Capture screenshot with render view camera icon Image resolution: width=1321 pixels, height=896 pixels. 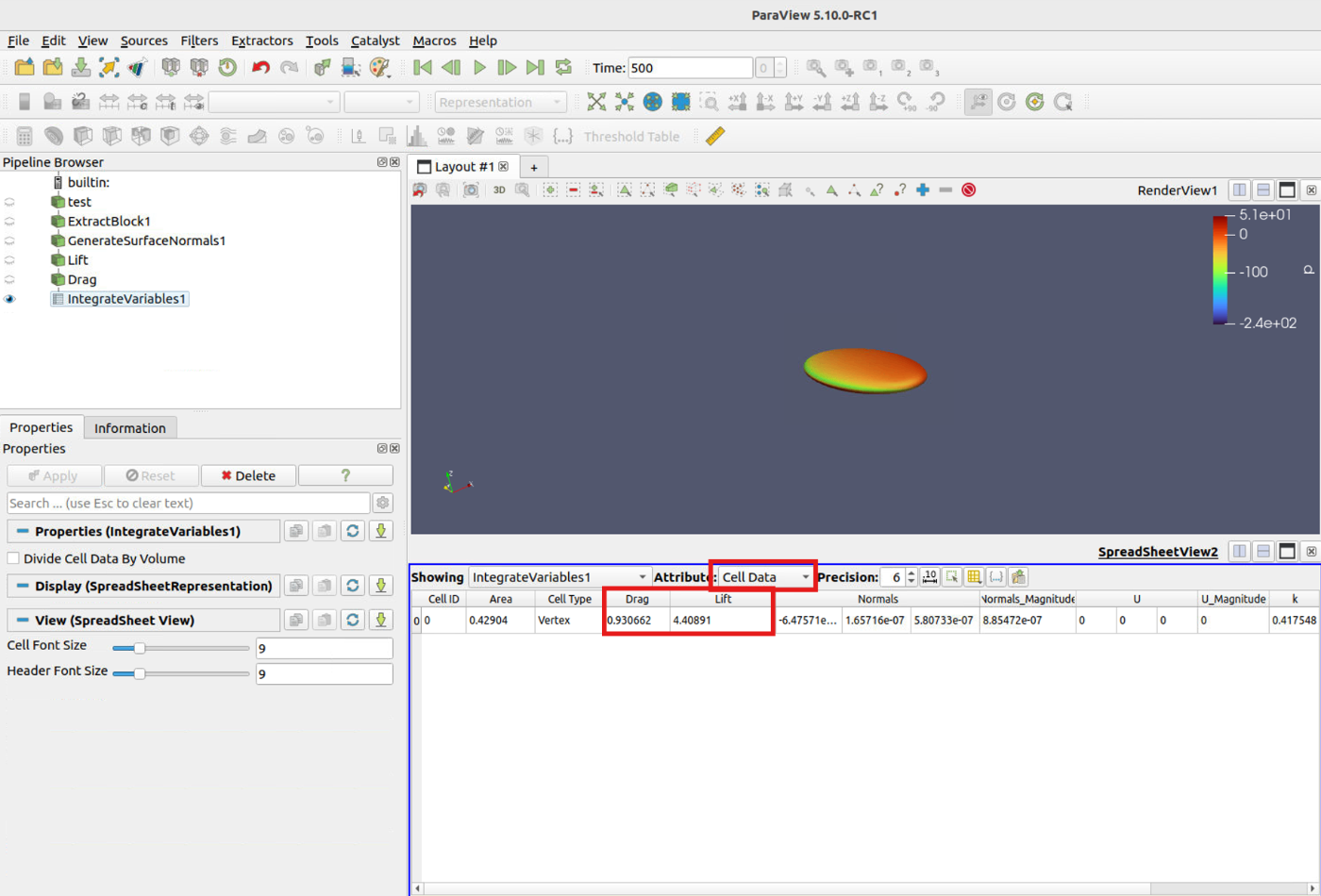coord(471,191)
